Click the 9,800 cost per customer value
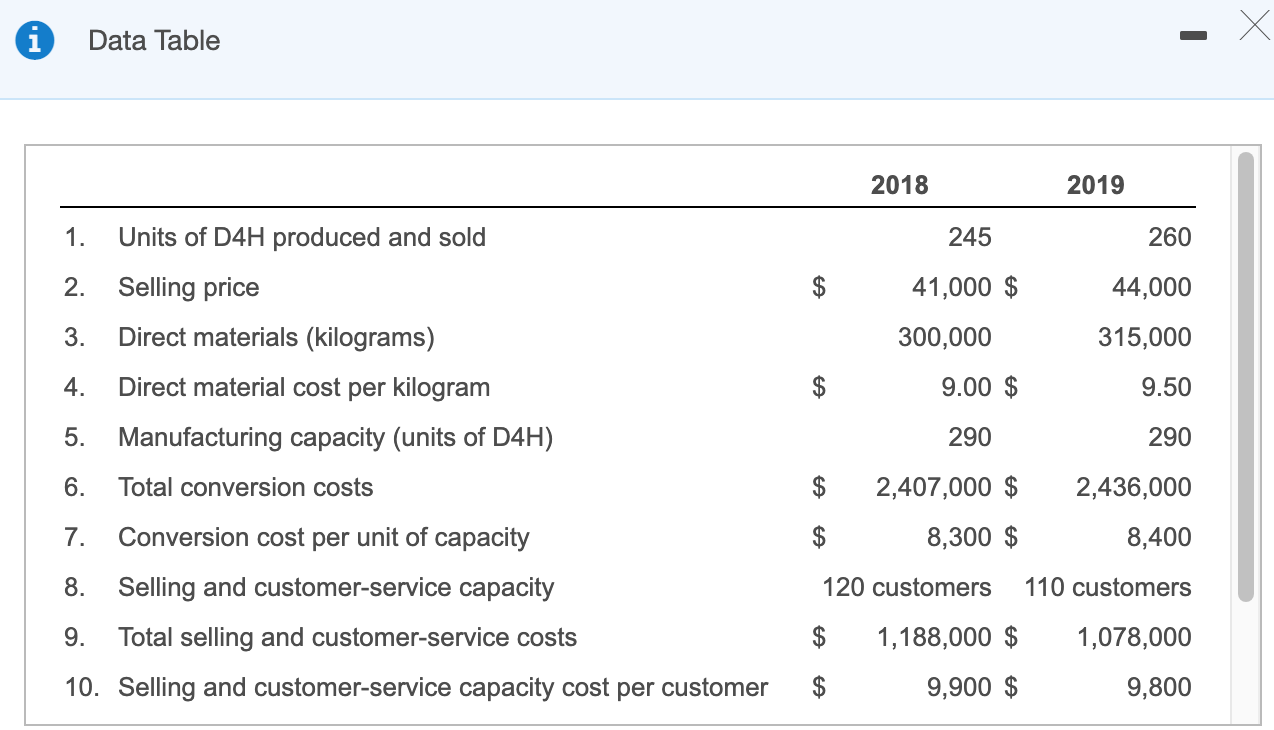Viewport: 1274px width, 730px height. click(x=1159, y=687)
